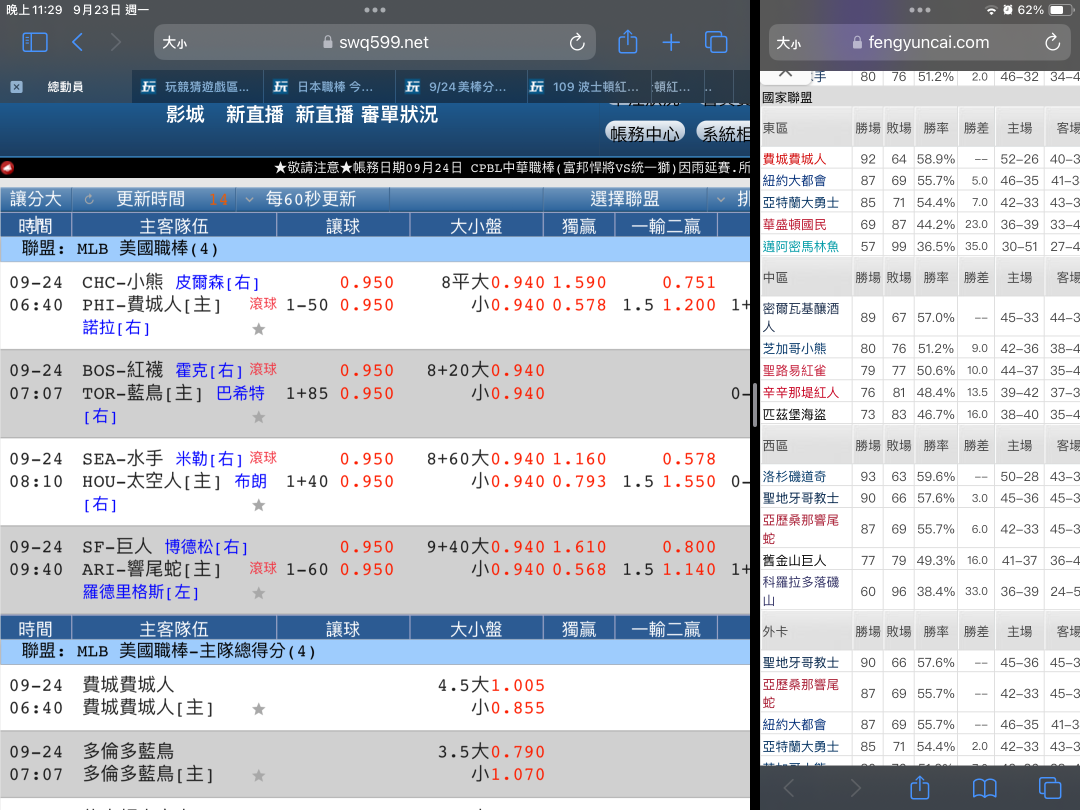Screen dimensions: 1080x810
Task: Open the multitasking dots above the swq599.net window
Action: pyautogui.click(x=375, y=10)
